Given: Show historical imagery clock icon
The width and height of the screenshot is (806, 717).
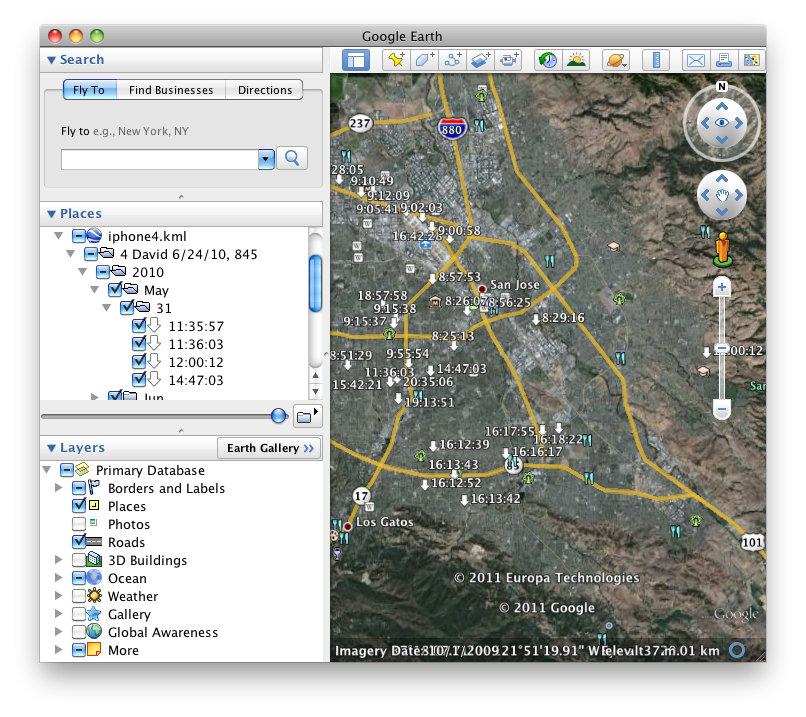Looking at the screenshot, I should [548, 60].
